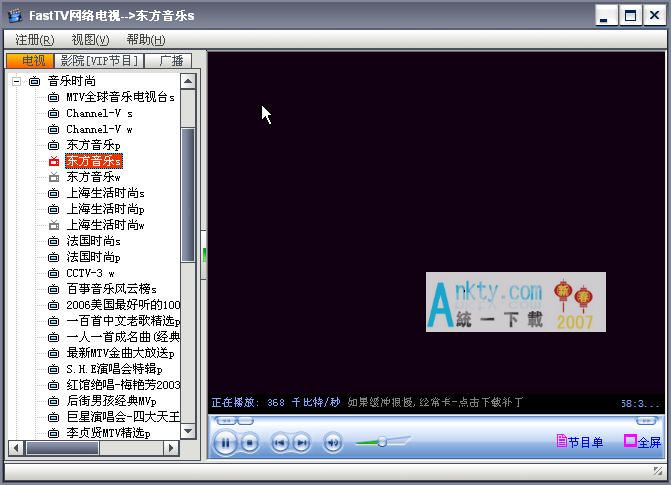
Task: Click the TV icon of 2006美国最好听的100
Action: point(53,305)
